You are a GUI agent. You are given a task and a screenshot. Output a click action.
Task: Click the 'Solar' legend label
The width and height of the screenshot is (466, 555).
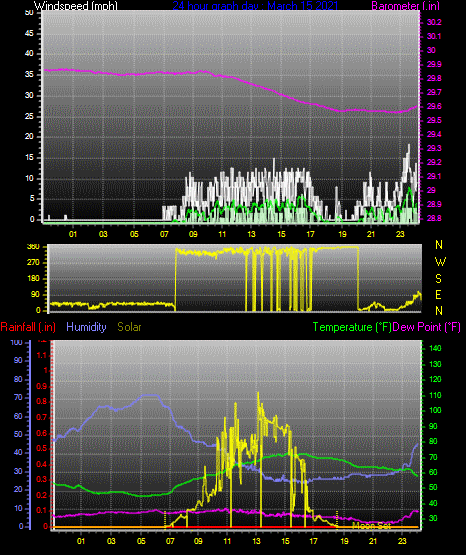coord(129,327)
